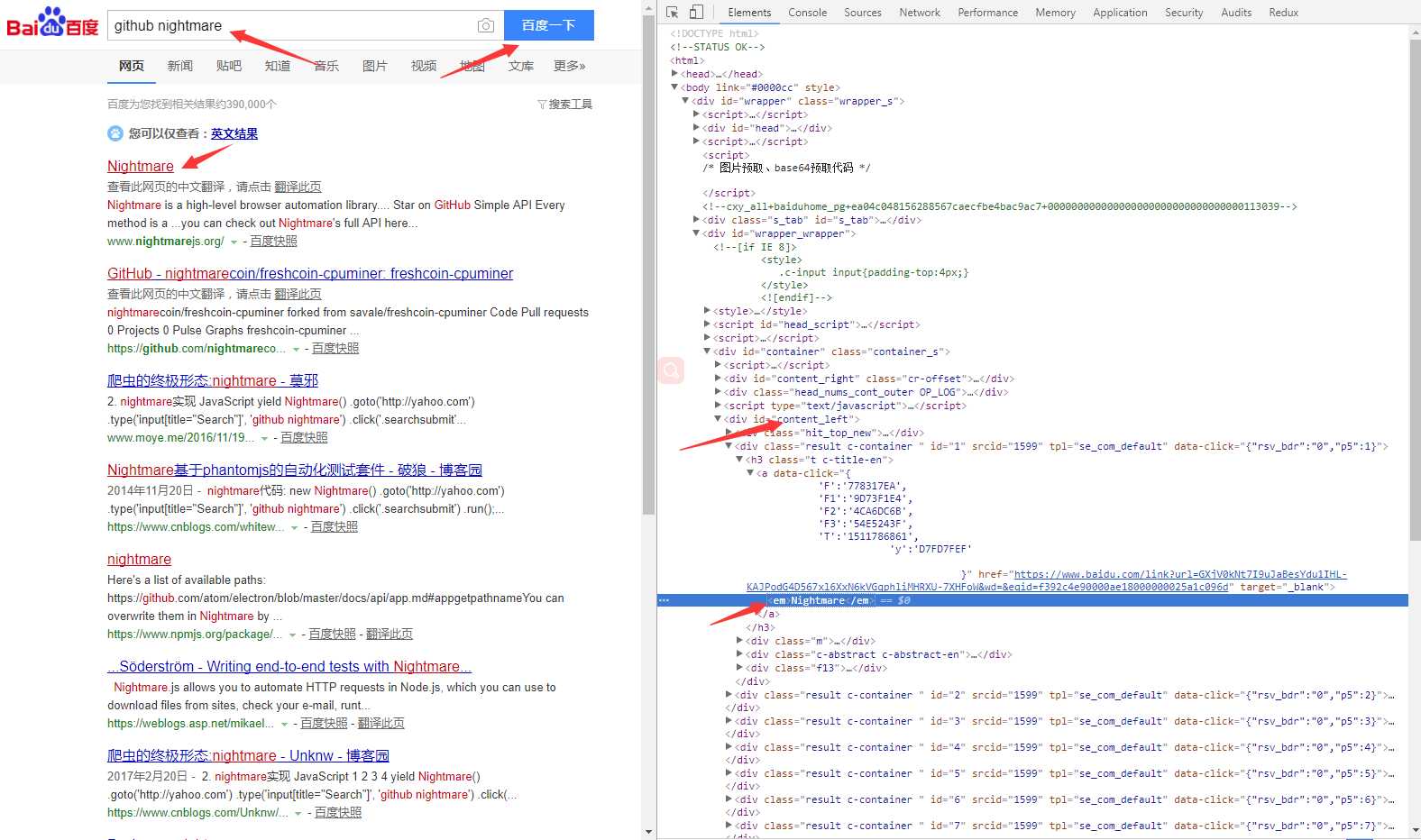Click the page scrollbar down arrow
1421x840 pixels.
point(648,832)
